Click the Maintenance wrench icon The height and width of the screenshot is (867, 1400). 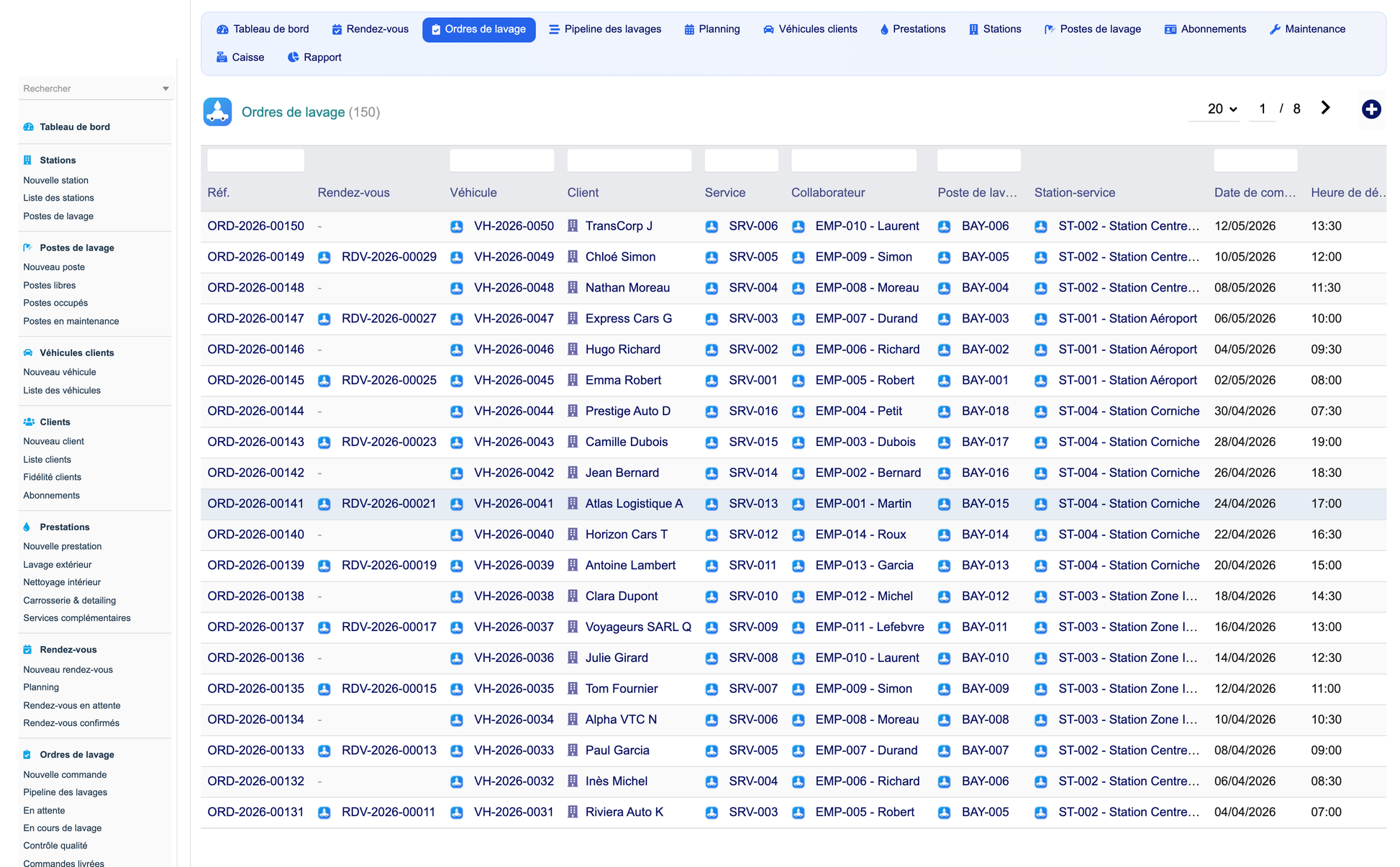(x=1275, y=29)
